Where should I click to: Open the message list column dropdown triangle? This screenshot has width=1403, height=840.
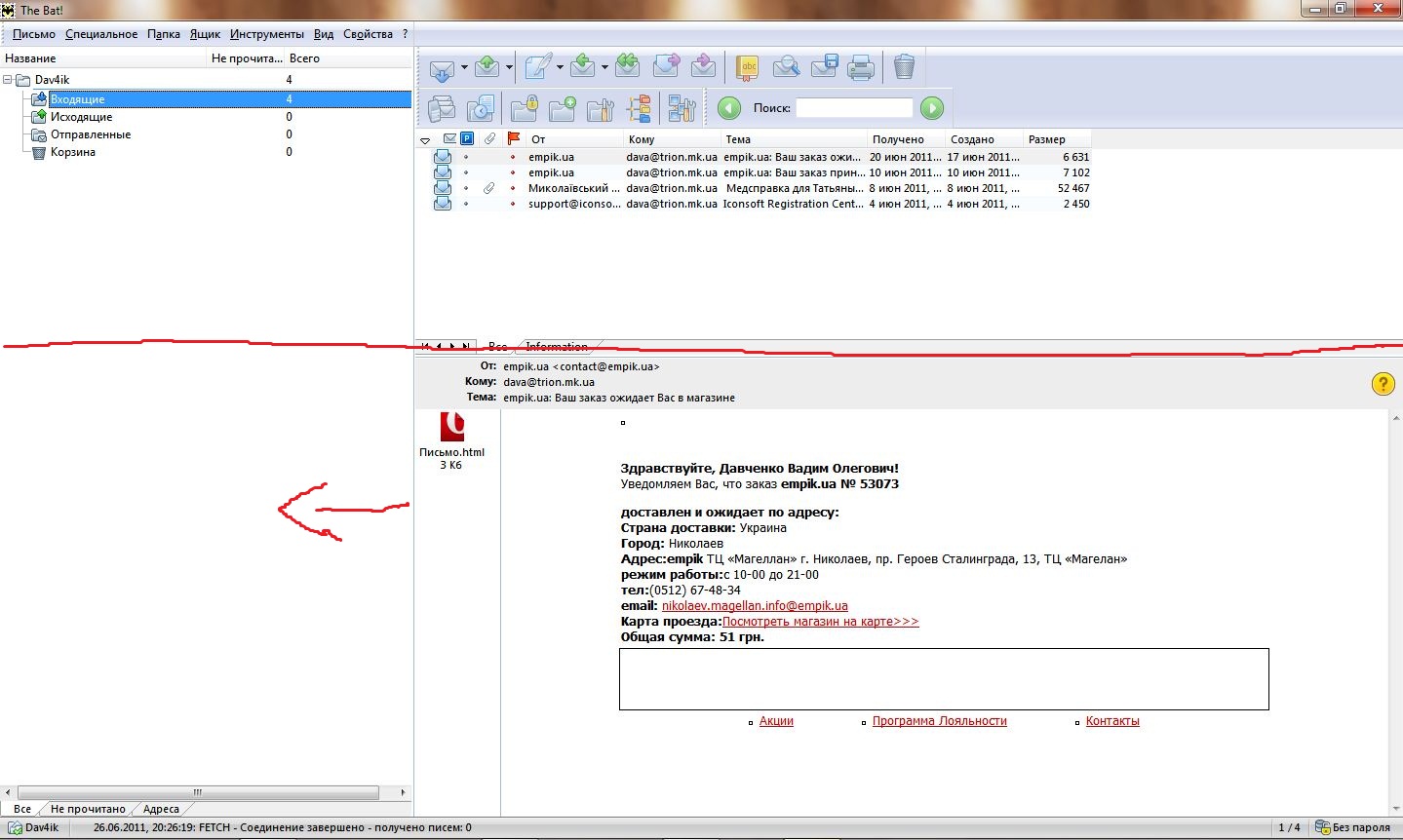426,140
